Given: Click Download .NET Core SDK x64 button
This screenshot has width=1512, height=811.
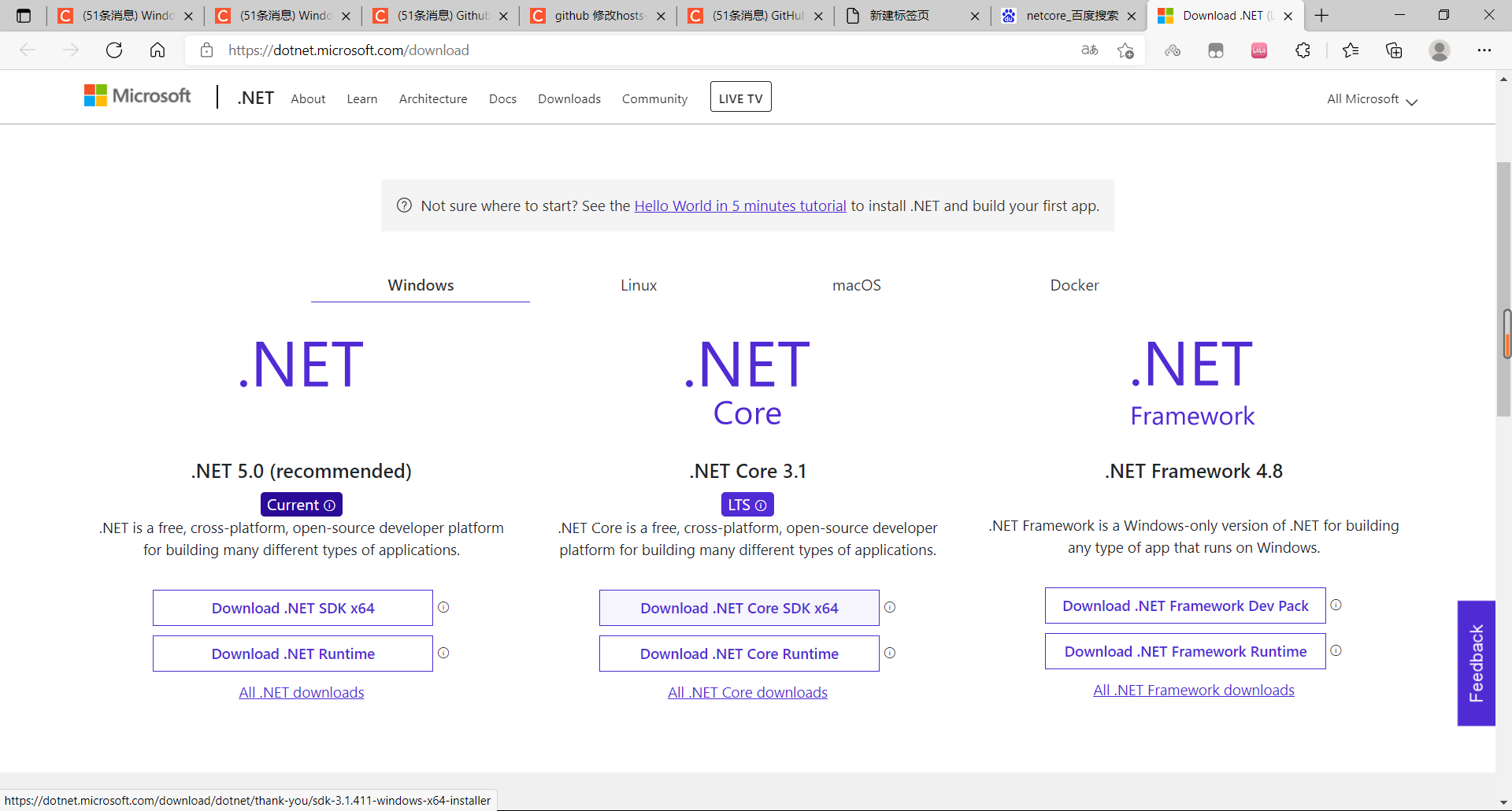Looking at the screenshot, I should (x=739, y=608).
